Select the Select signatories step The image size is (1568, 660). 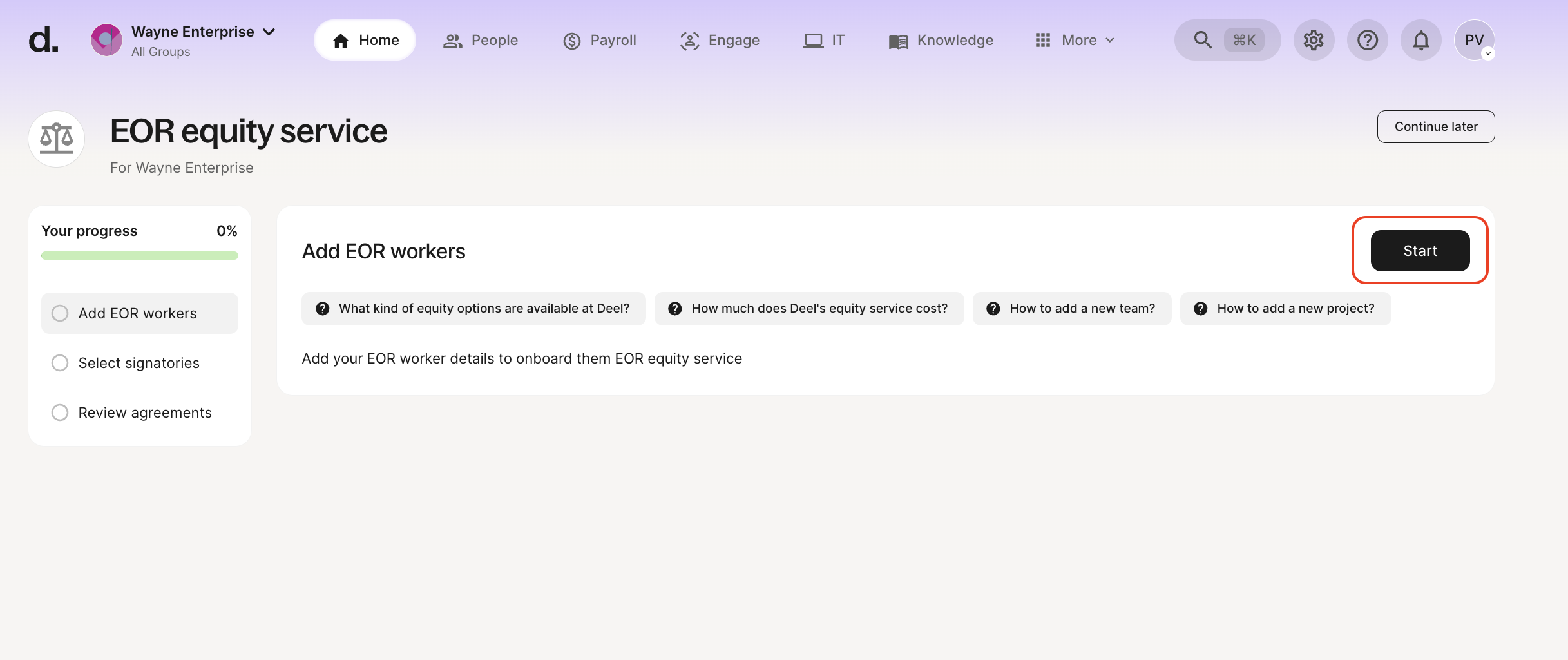click(x=140, y=363)
